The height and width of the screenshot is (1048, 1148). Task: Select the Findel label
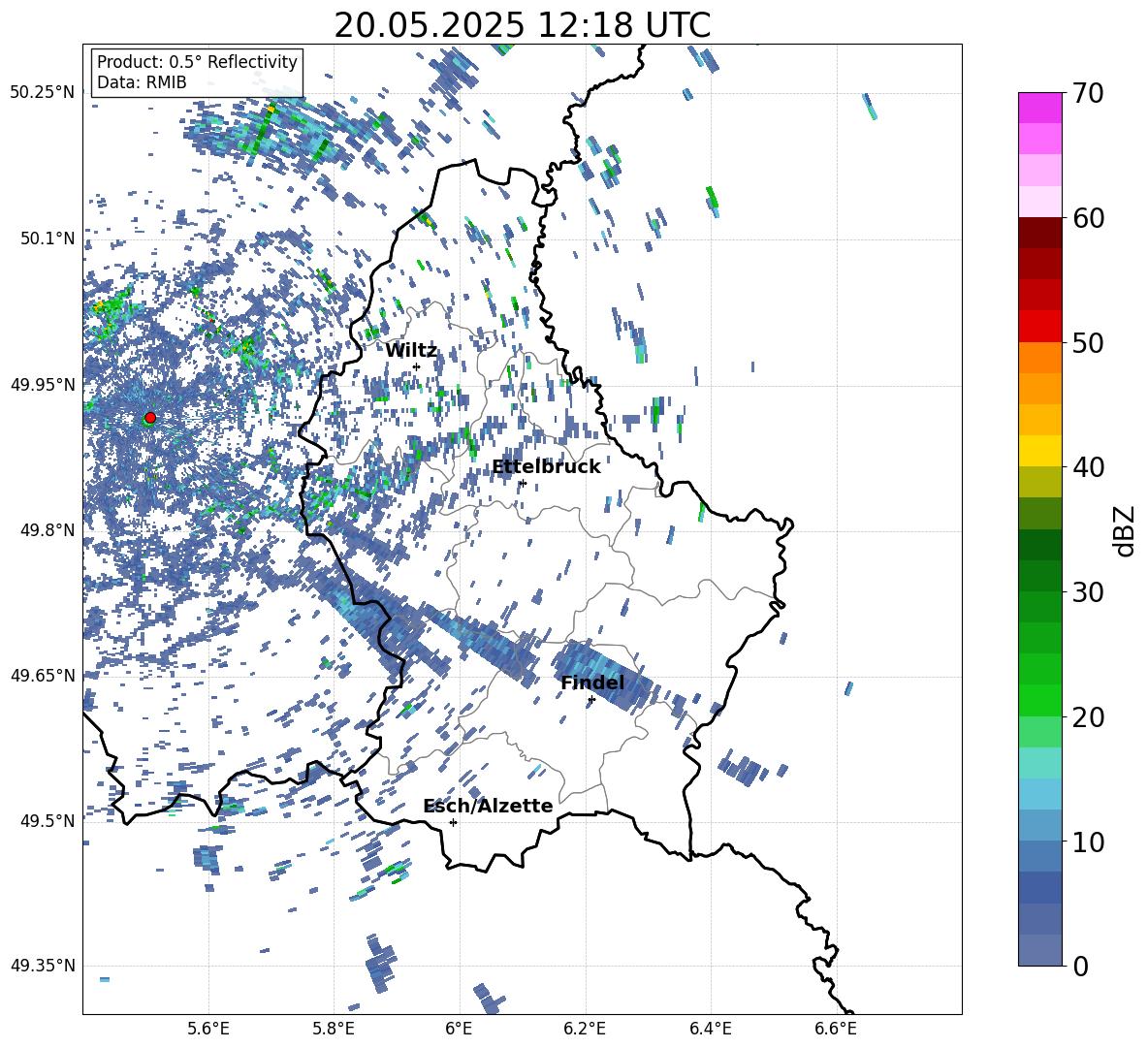click(592, 683)
